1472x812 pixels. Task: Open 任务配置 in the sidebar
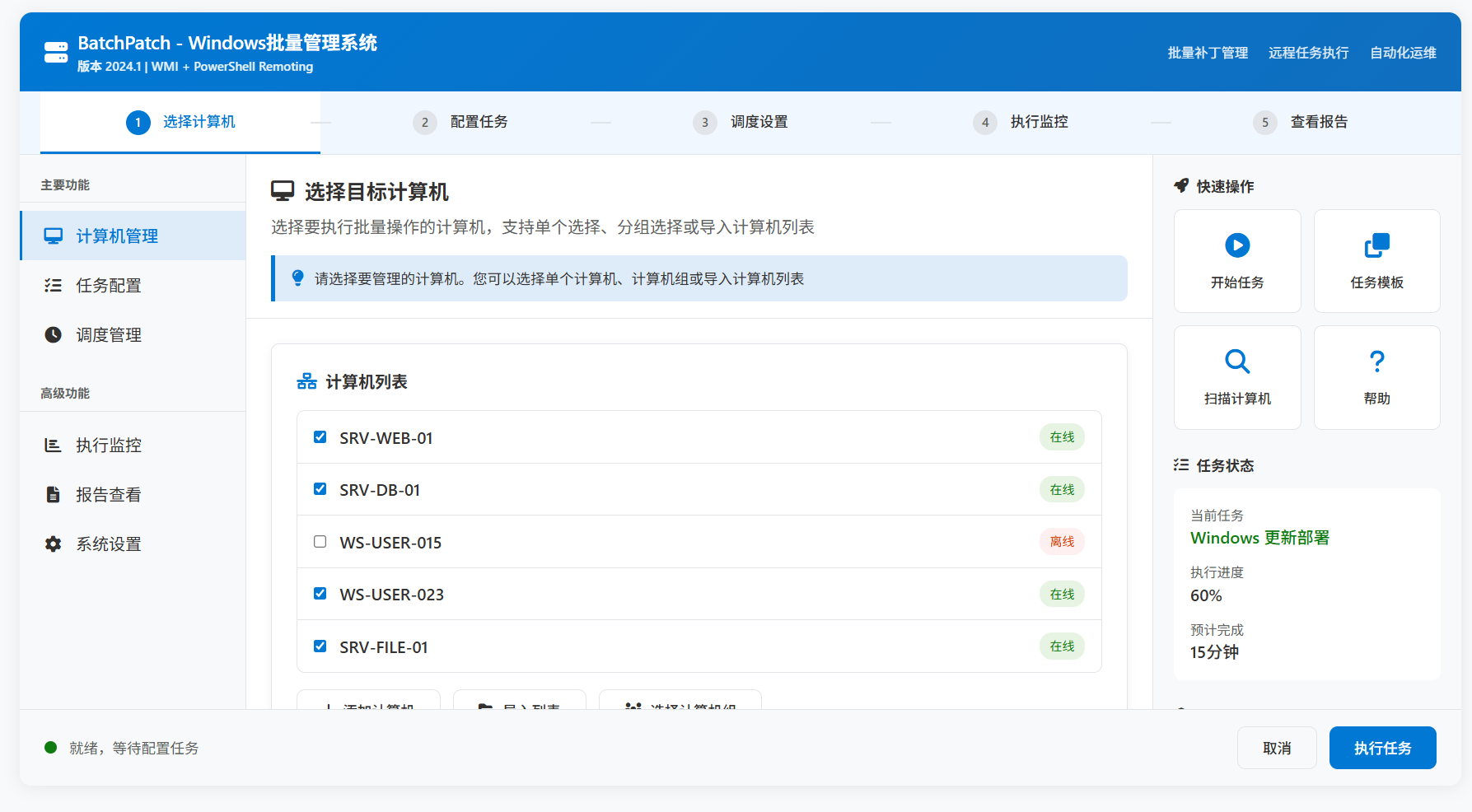(x=133, y=286)
